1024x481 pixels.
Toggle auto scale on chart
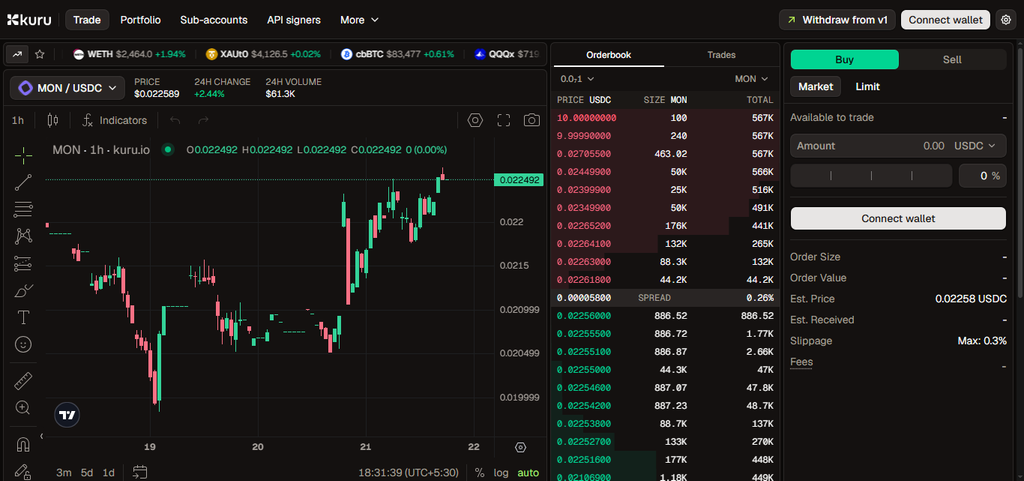[x=528, y=472]
